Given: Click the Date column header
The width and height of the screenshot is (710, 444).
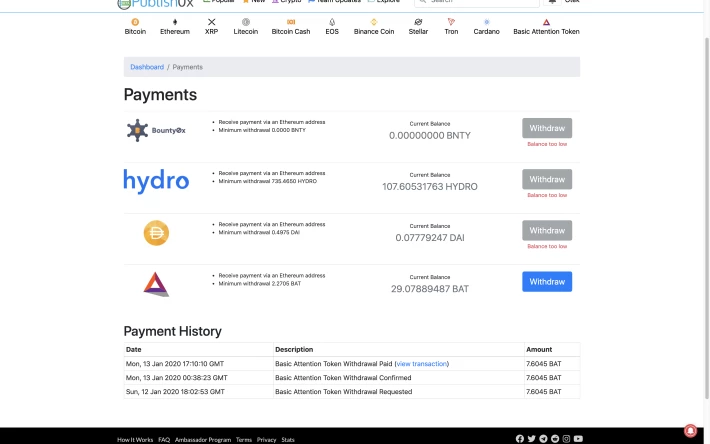Looking at the screenshot, I should [x=134, y=349].
